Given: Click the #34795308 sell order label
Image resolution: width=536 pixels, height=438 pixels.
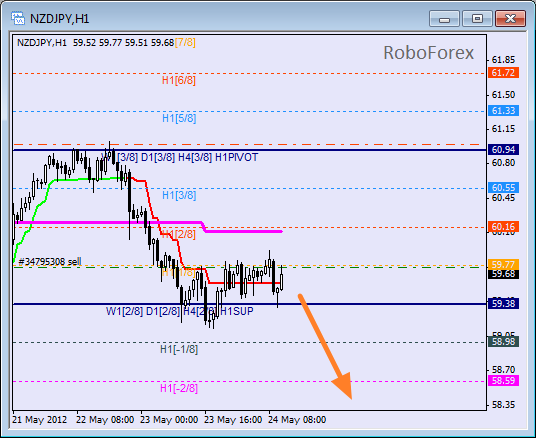Looking at the screenshot, I should [50, 262].
